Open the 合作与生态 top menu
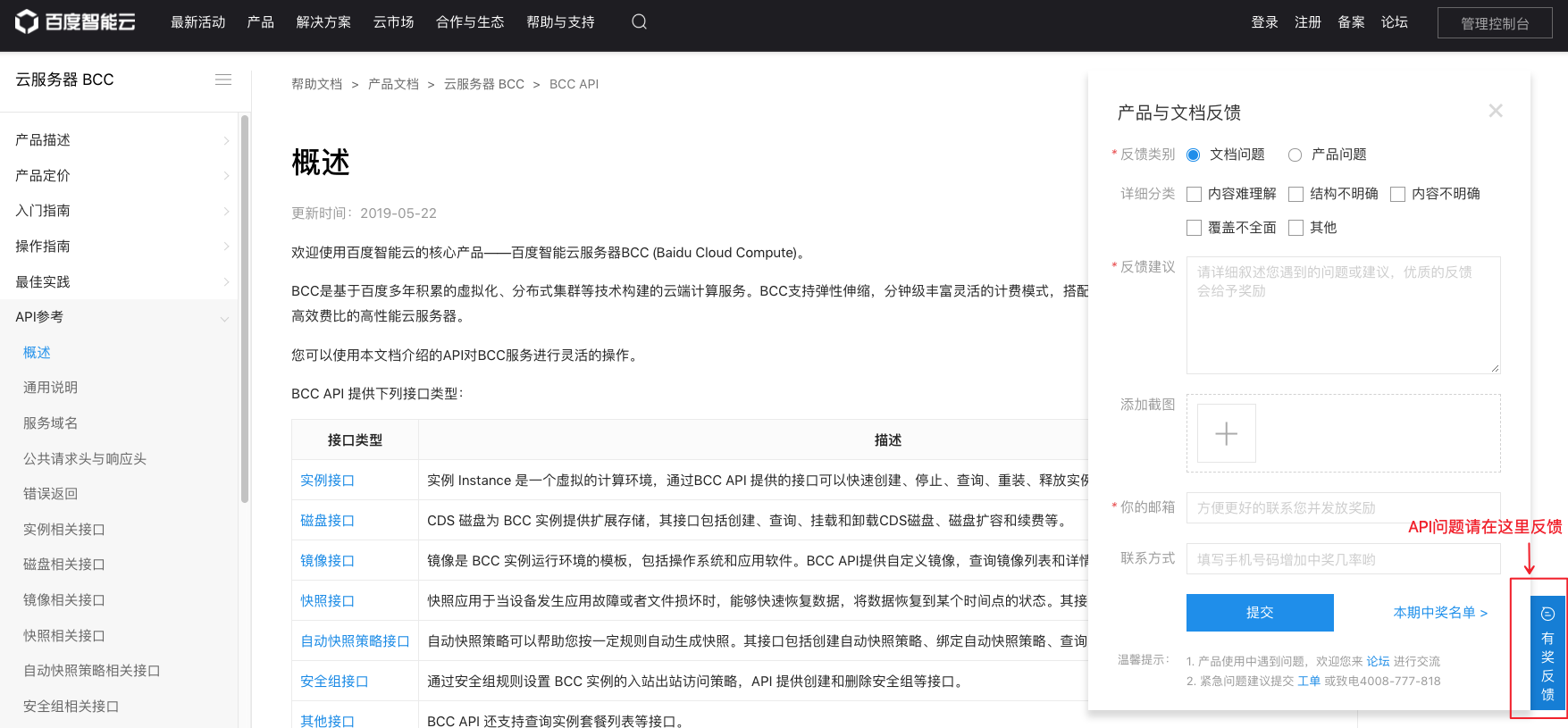The width and height of the screenshot is (1568, 728). [470, 22]
